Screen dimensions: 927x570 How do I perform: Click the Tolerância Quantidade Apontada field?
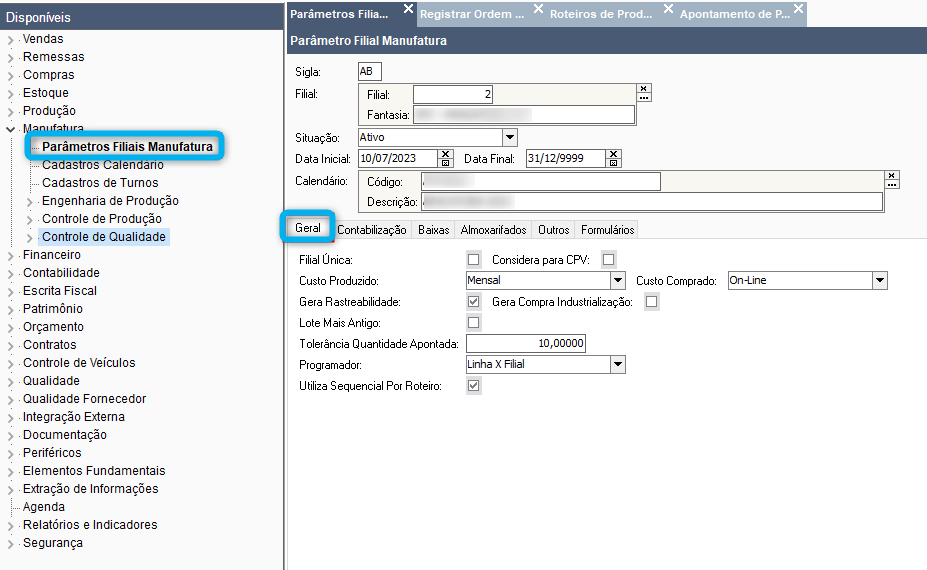[x=526, y=344]
